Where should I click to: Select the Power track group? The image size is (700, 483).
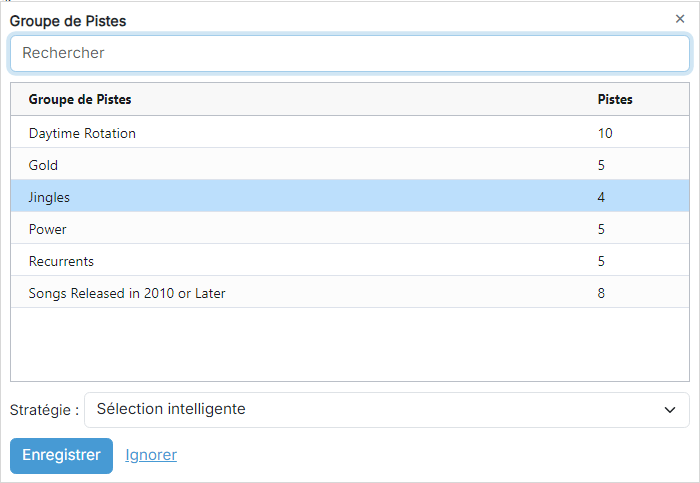[x=350, y=229]
